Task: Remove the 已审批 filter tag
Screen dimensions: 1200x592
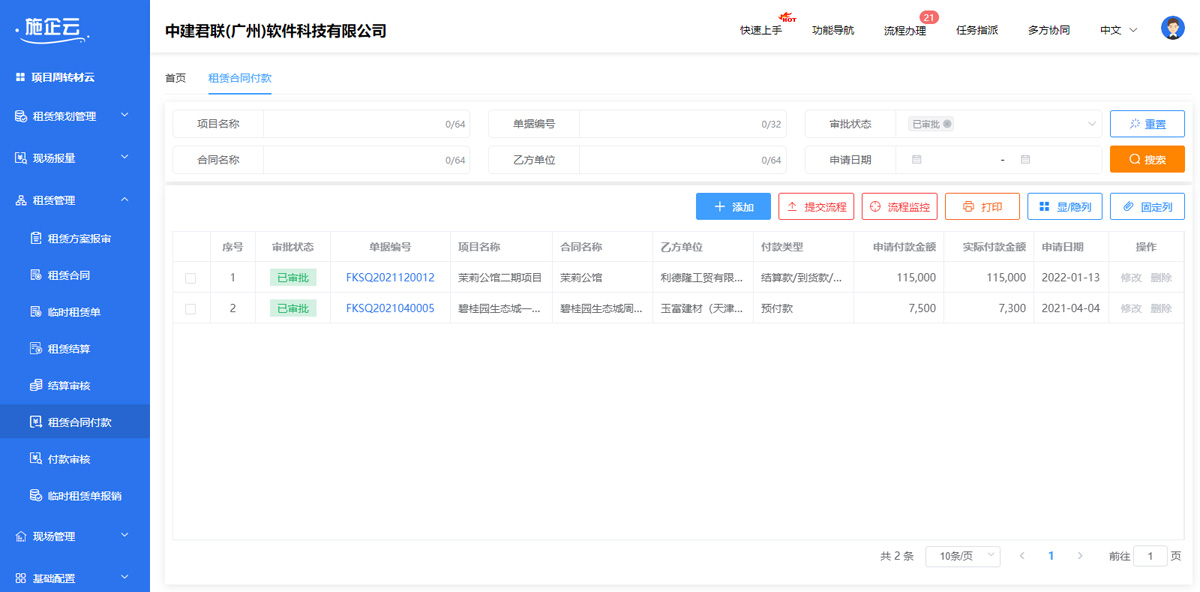Action: pos(947,124)
